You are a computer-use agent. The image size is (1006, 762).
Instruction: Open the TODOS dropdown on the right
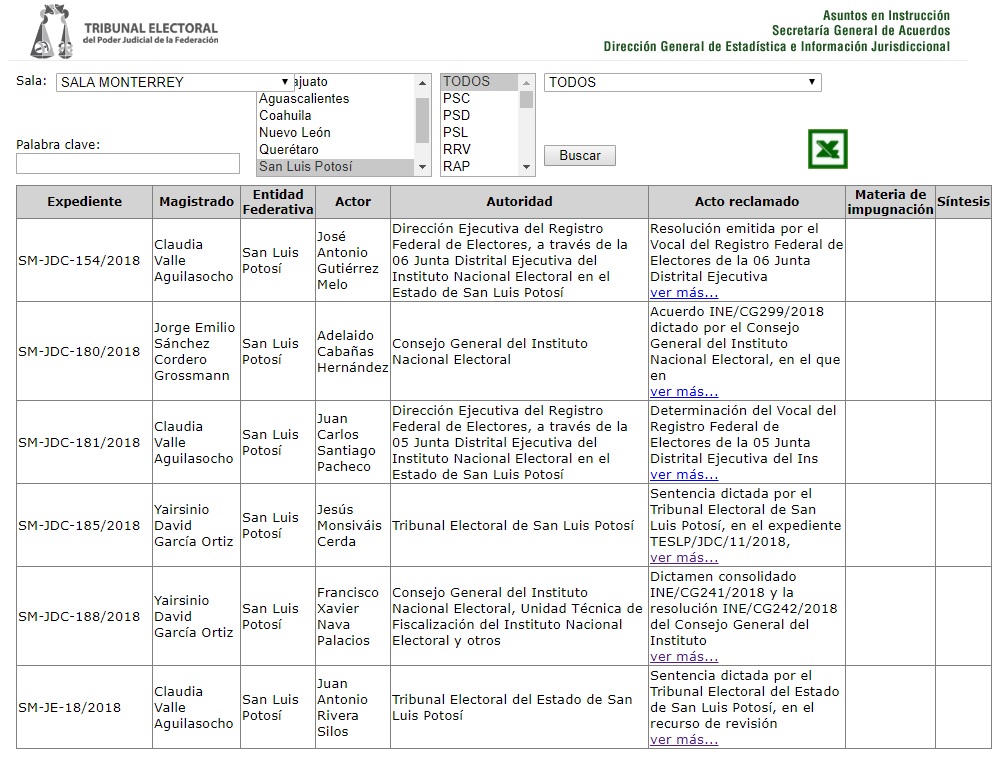click(683, 82)
